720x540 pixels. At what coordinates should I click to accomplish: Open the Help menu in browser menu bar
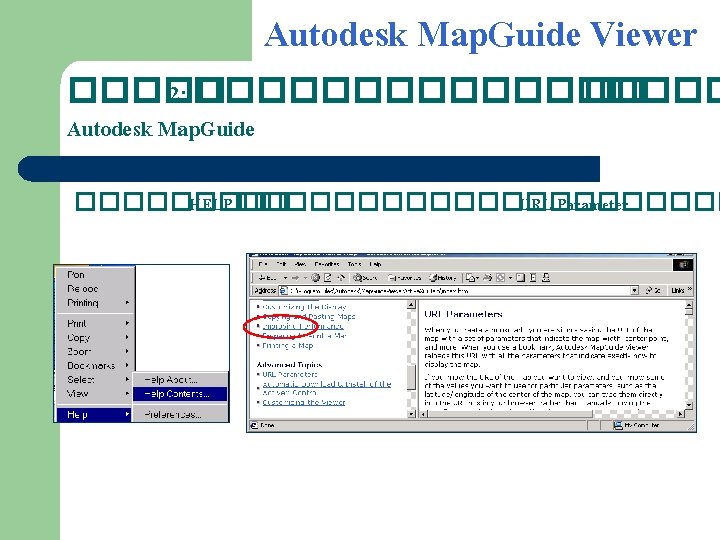point(376,264)
